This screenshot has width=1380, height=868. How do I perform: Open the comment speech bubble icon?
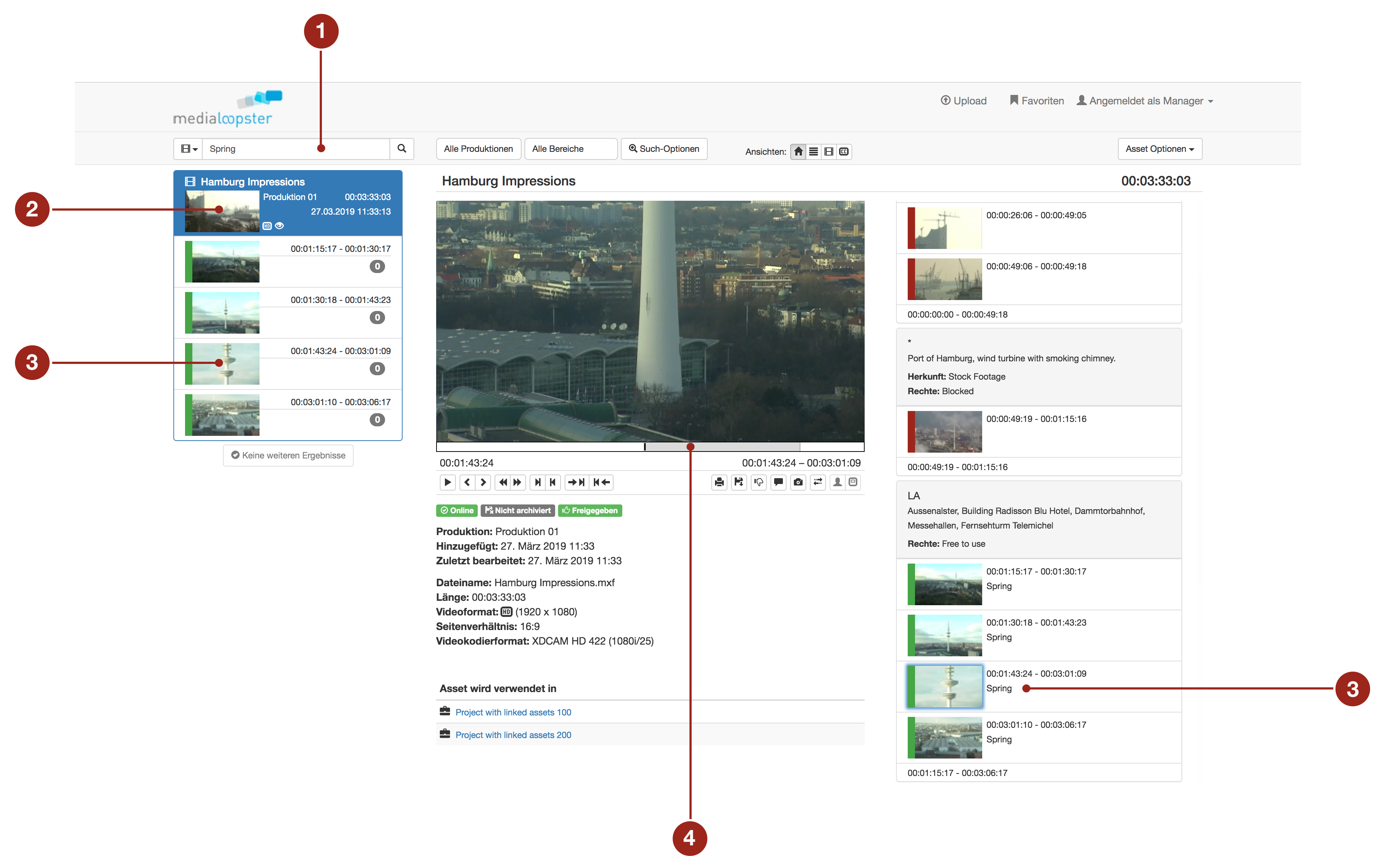click(778, 482)
